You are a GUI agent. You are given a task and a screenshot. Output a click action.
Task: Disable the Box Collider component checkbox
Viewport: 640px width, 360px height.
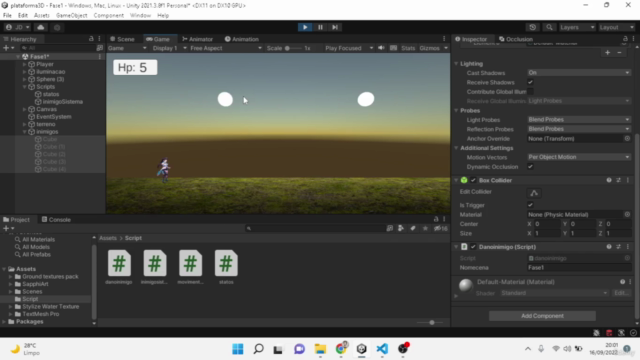click(x=473, y=180)
